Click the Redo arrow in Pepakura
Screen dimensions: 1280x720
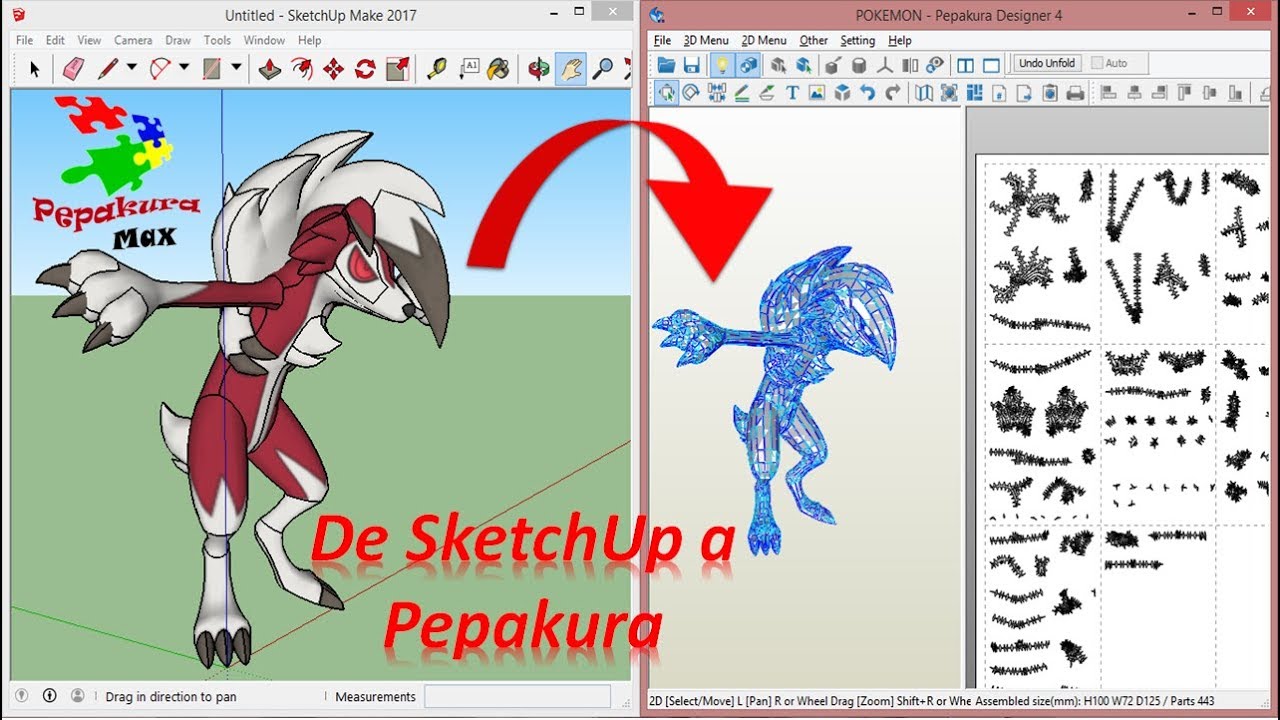(x=892, y=93)
